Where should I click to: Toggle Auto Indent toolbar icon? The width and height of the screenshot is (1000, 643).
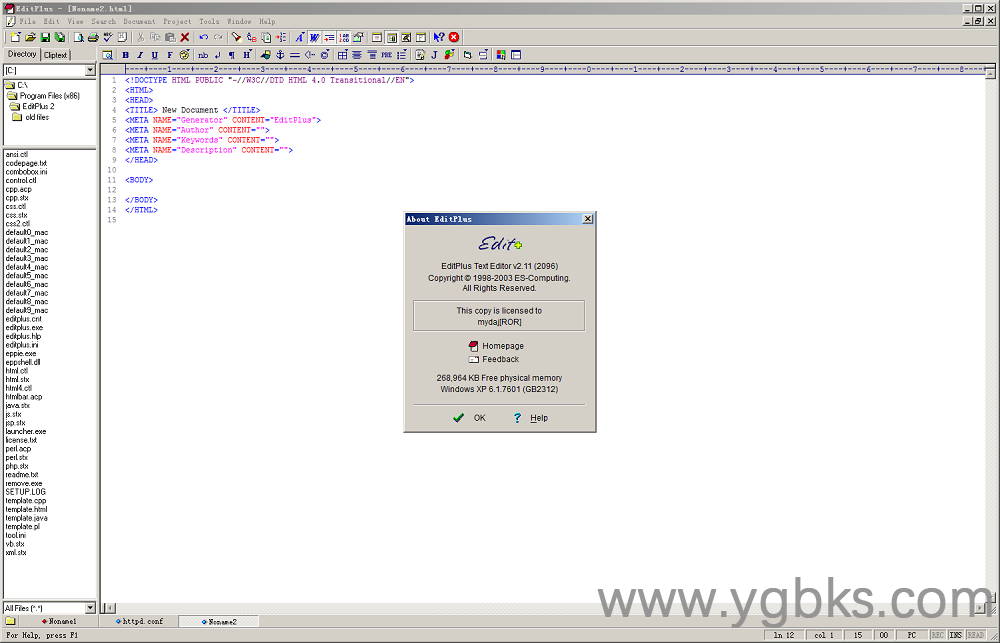point(329,37)
